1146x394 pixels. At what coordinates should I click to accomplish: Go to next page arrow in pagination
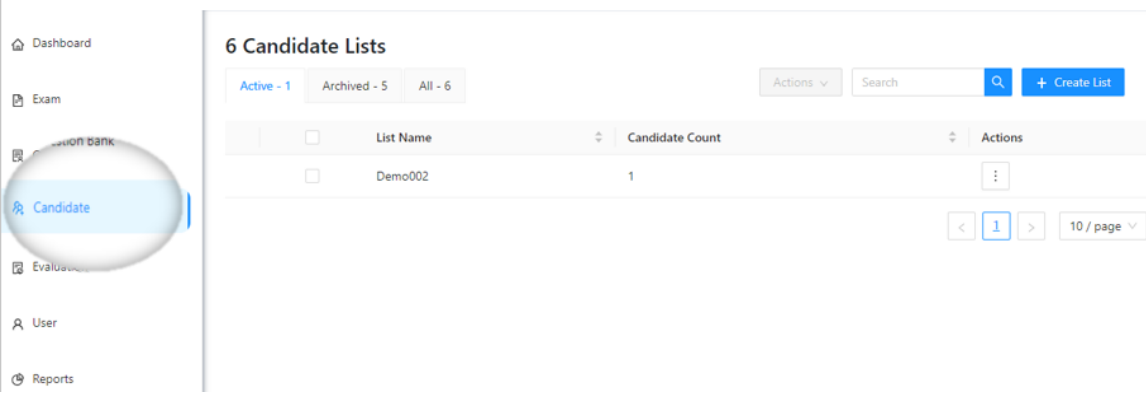(1031, 227)
